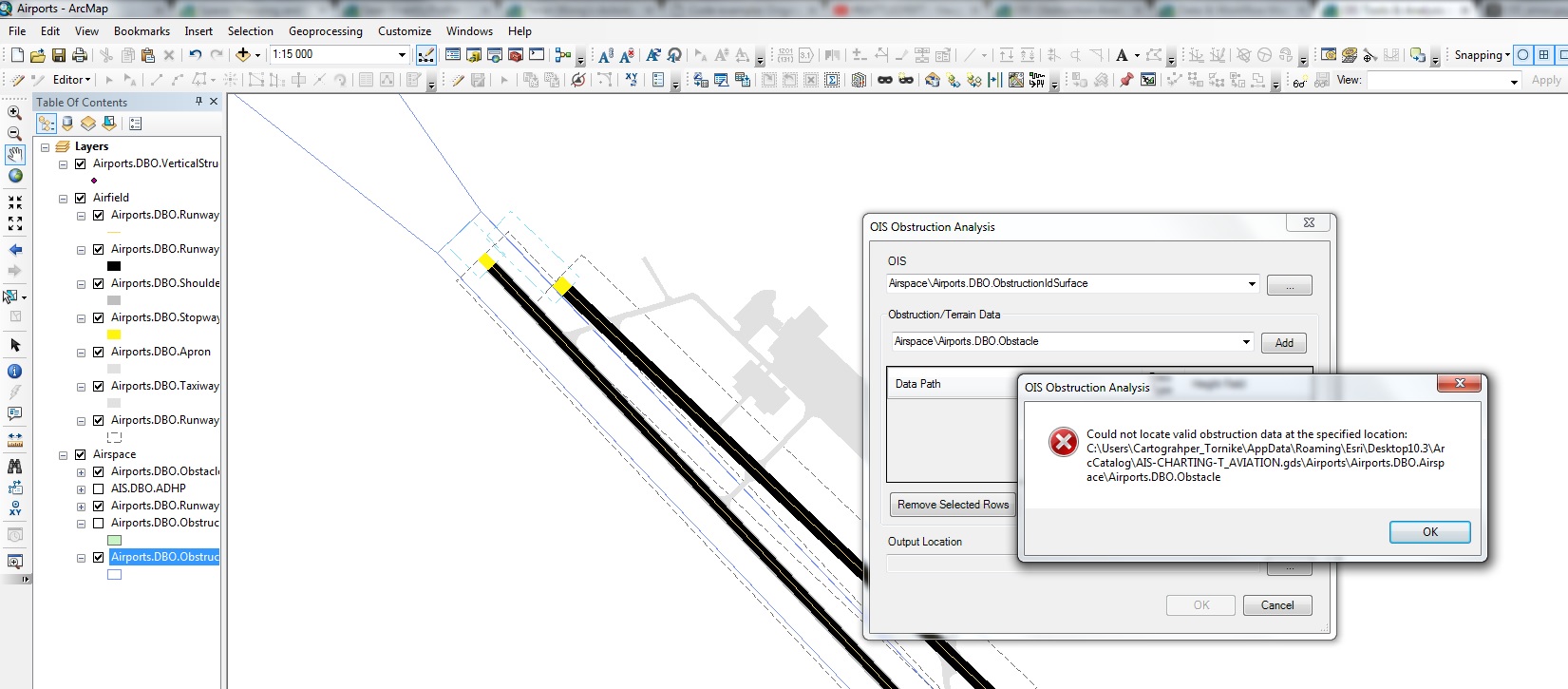
Task: Collapse the Airspace group layer
Action: pos(64,454)
